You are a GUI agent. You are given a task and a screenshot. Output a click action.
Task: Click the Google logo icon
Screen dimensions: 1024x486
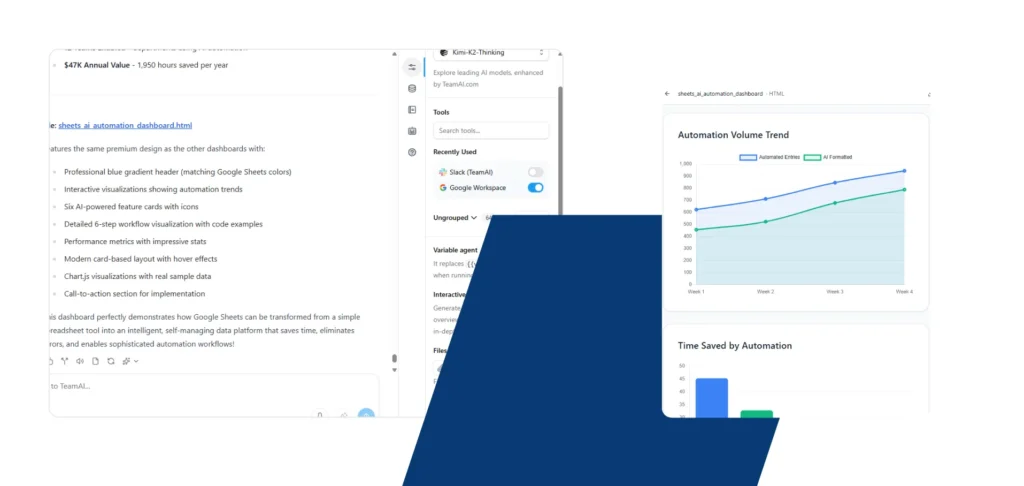click(443, 187)
